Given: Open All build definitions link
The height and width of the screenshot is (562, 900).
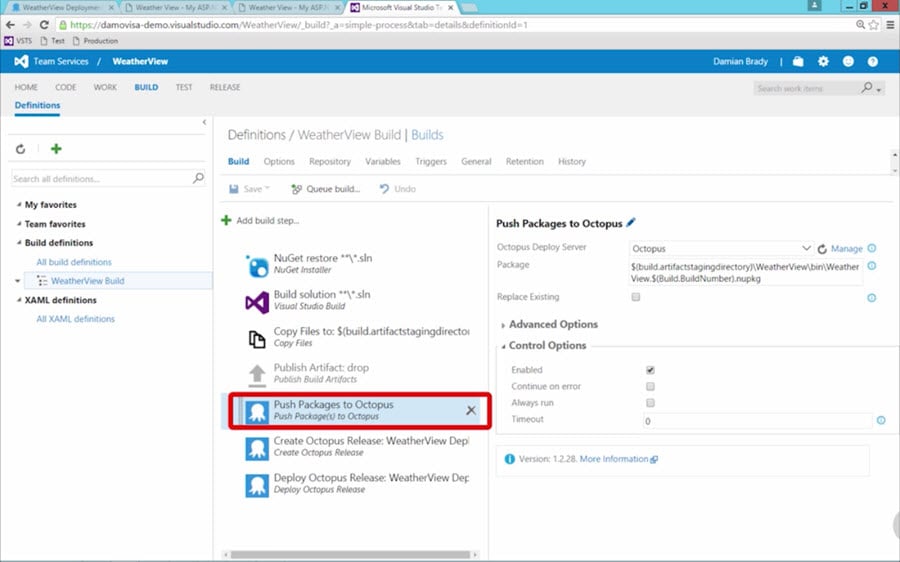Looking at the screenshot, I should [x=74, y=262].
